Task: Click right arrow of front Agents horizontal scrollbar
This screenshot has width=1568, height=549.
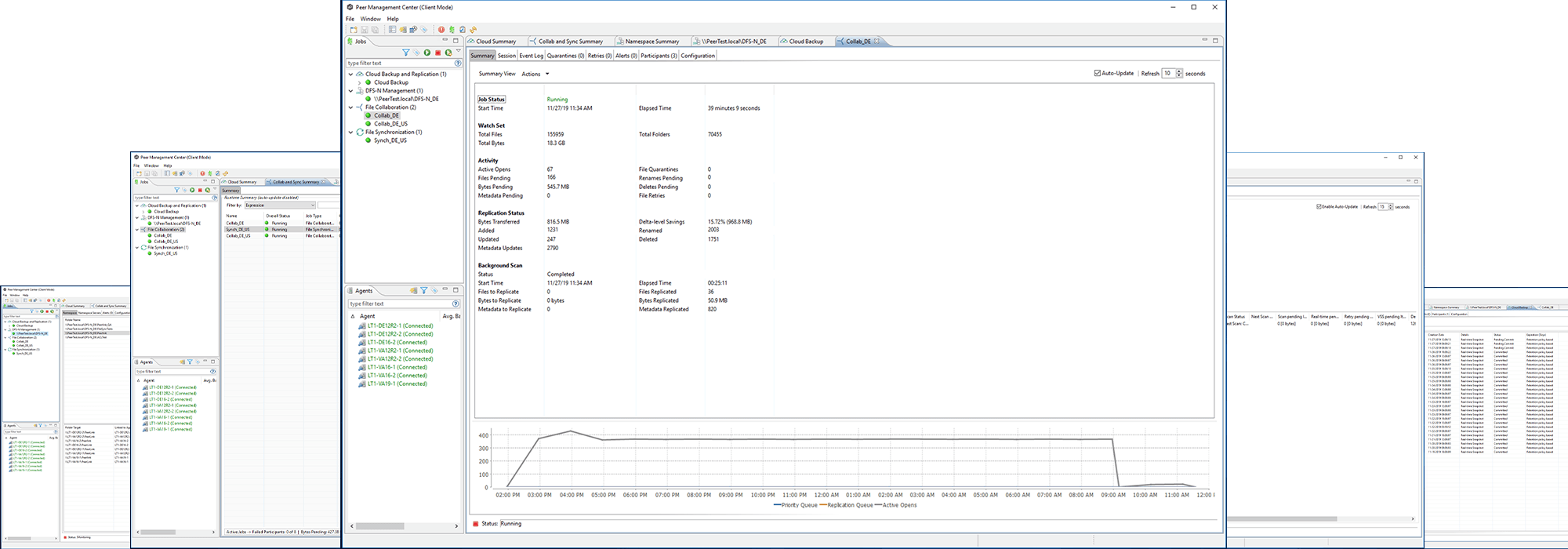Action: point(457,526)
